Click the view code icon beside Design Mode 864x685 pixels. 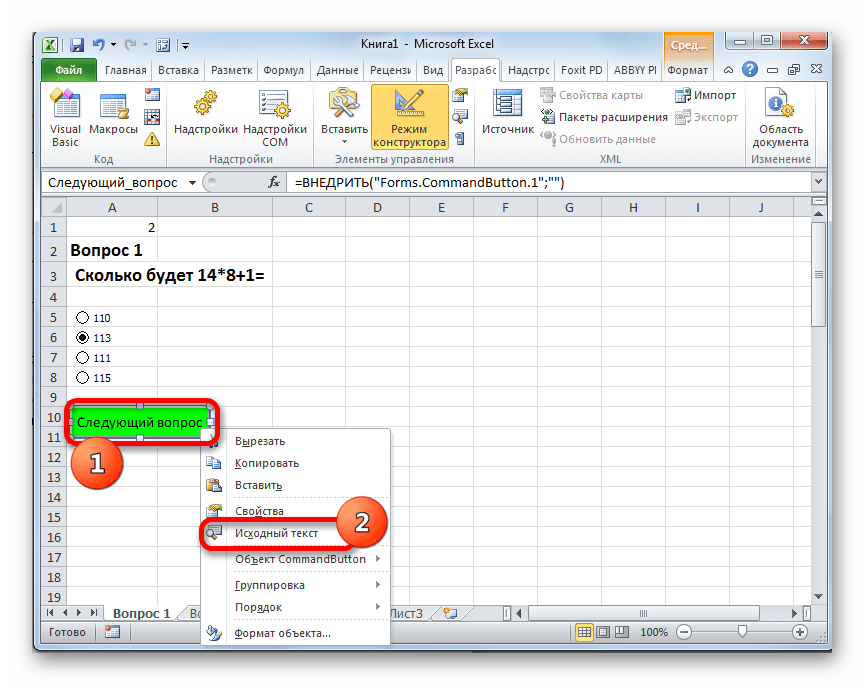click(460, 116)
